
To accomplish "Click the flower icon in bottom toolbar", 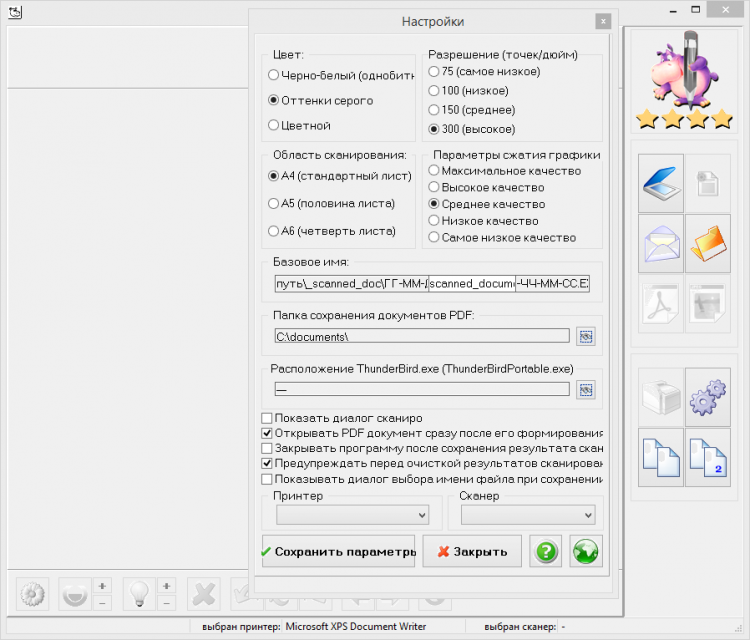I will (x=33, y=594).
